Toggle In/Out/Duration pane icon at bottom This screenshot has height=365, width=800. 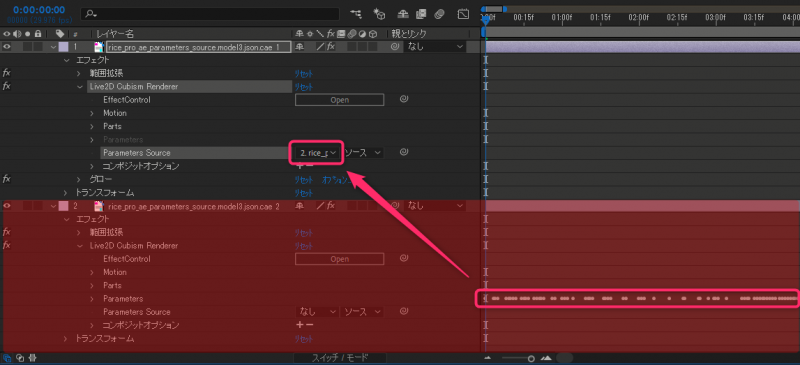click(32, 358)
